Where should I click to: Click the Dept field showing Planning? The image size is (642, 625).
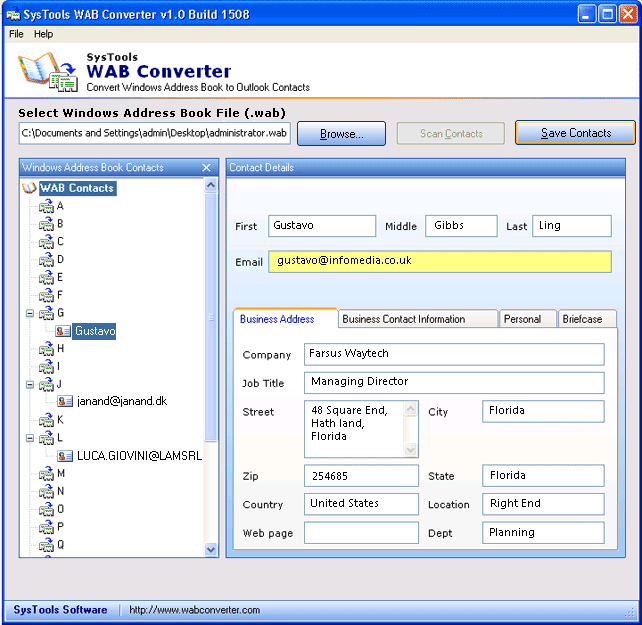(543, 533)
